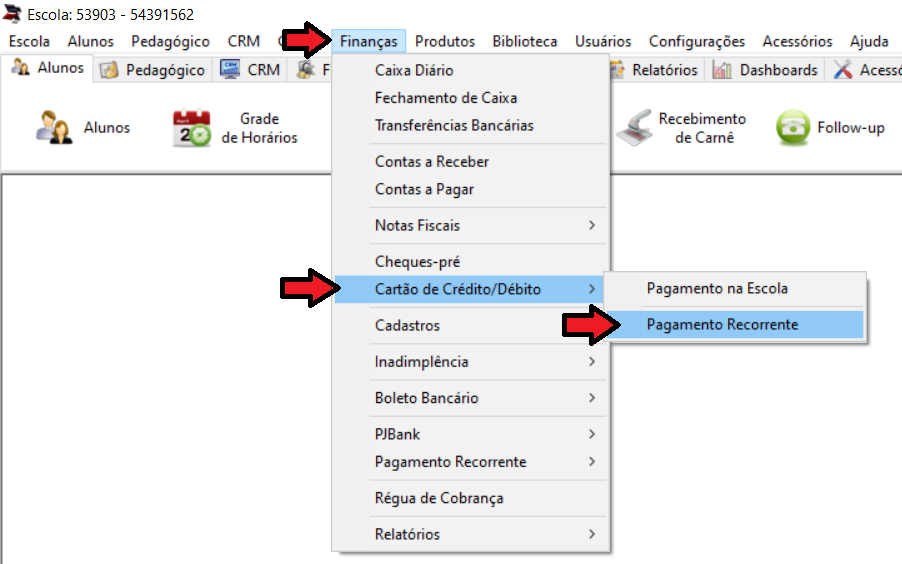Expand the Notas Fiscais submenu arrow

(592, 225)
